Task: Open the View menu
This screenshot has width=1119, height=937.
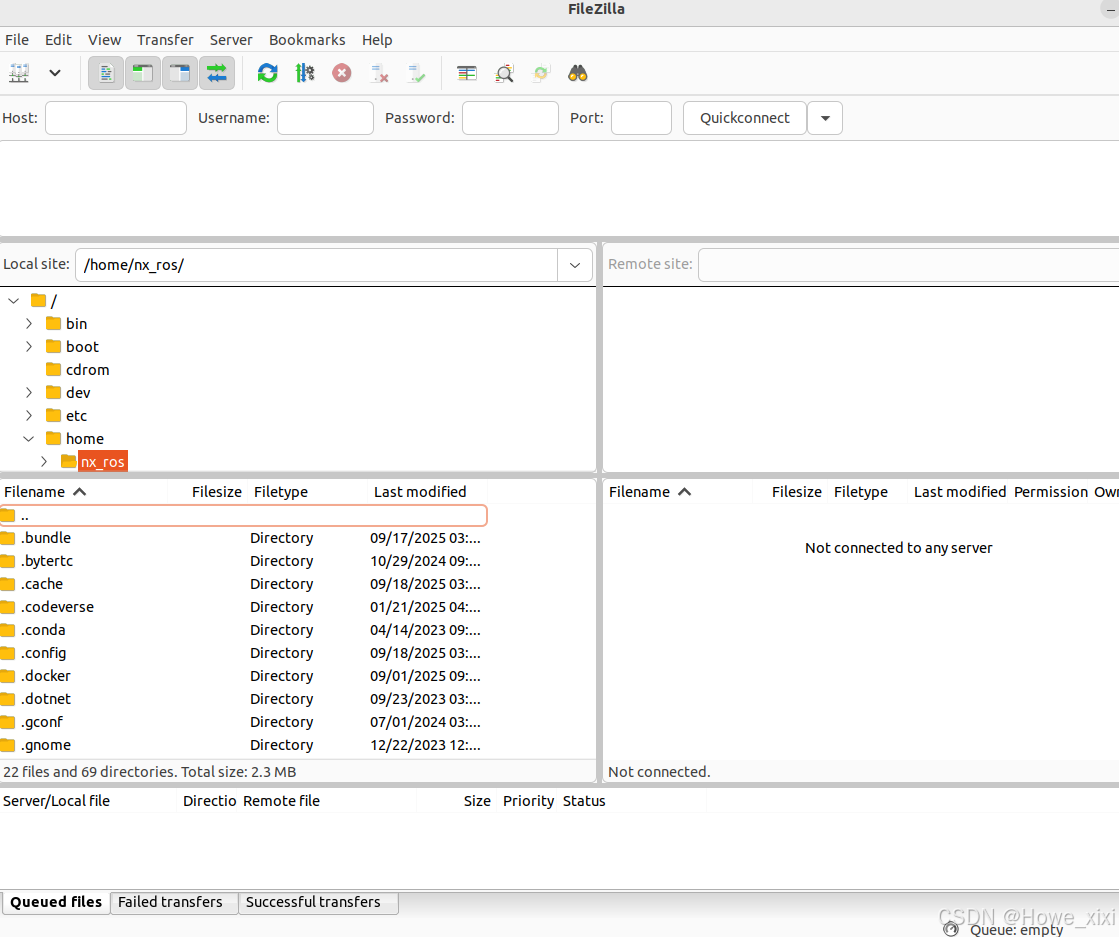Action: 104,40
